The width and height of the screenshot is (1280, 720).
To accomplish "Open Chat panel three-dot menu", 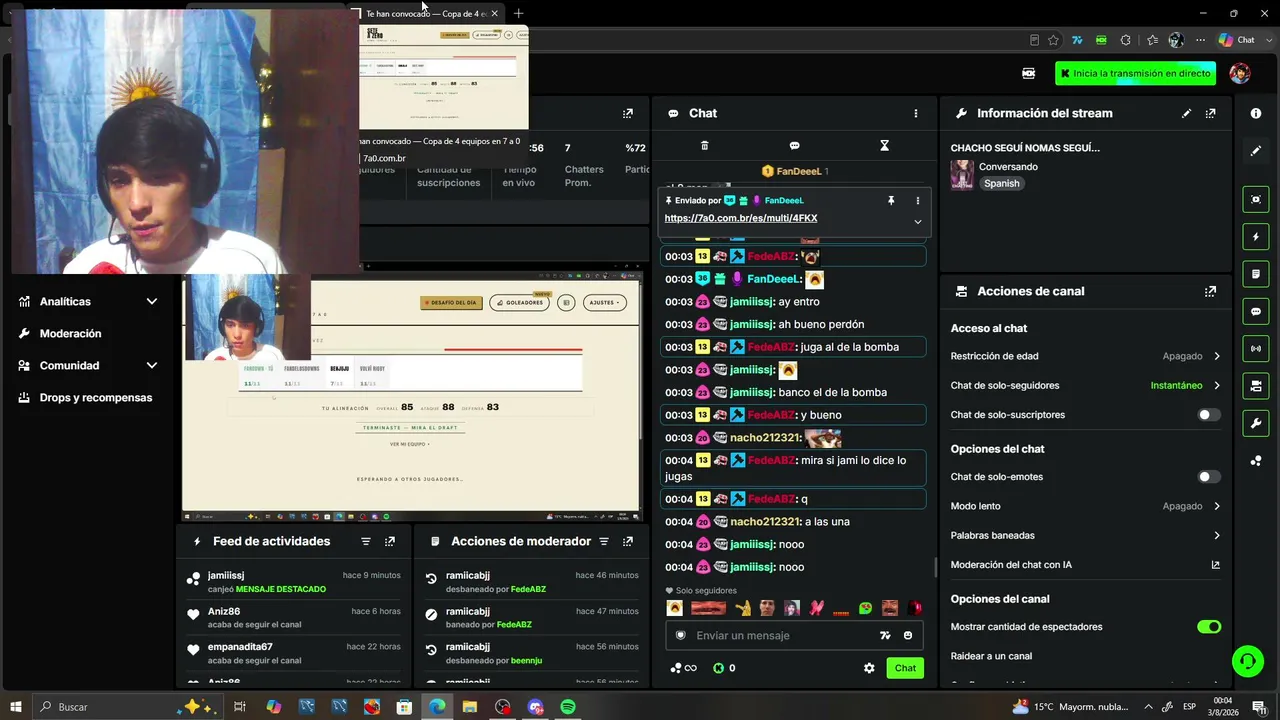I will coord(915,113).
